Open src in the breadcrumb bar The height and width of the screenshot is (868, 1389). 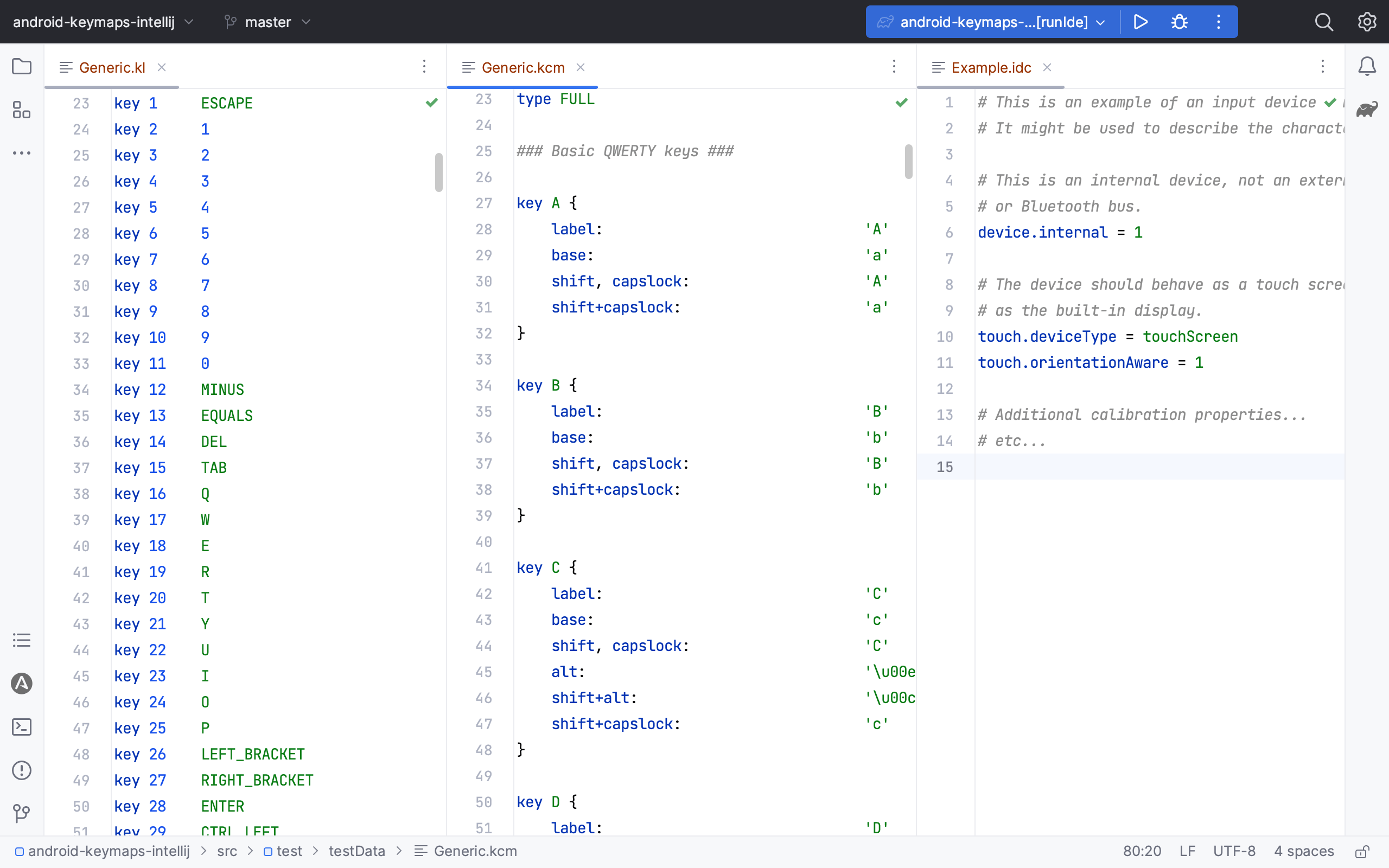pyautogui.click(x=227, y=851)
